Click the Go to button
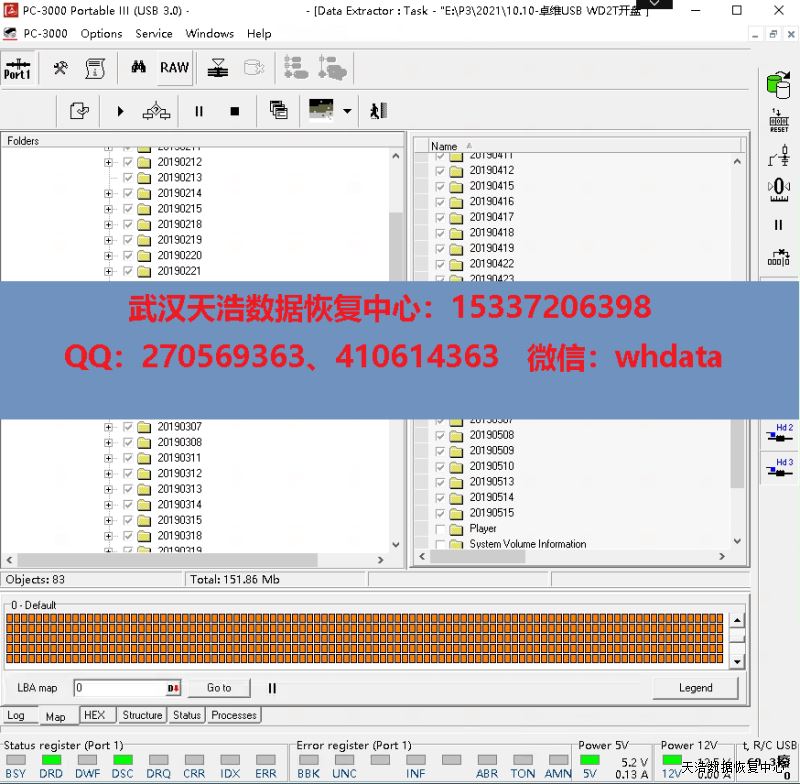This screenshot has width=800, height=784. tap(219, 688)
